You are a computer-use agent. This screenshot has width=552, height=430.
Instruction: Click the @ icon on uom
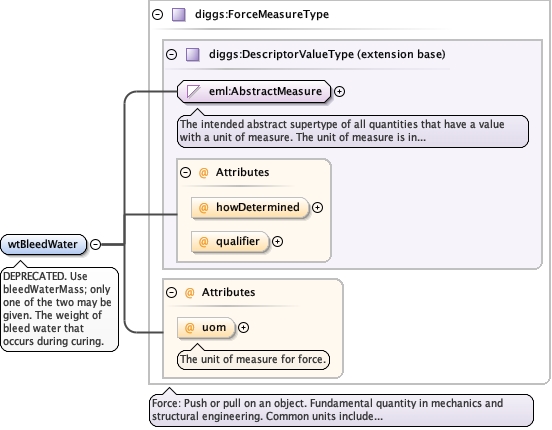(x=189, y=328)
